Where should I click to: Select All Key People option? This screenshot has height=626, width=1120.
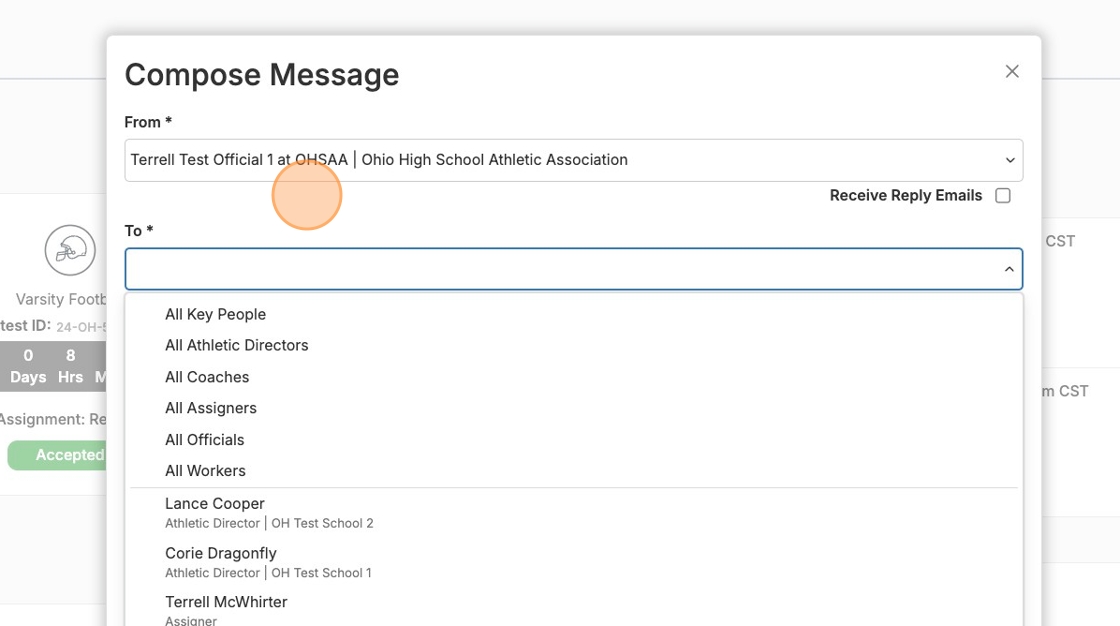(215, 314)
